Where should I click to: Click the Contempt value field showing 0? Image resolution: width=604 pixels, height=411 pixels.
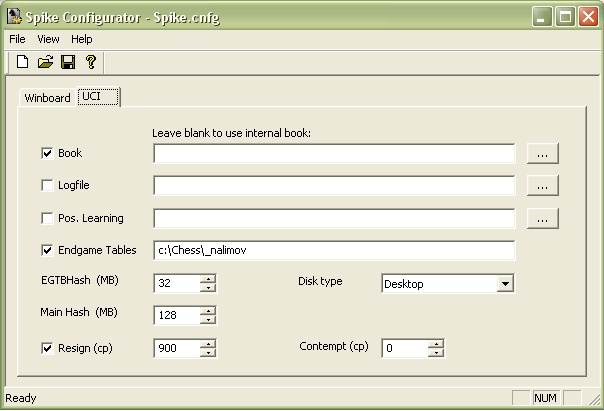click(405, 348)
